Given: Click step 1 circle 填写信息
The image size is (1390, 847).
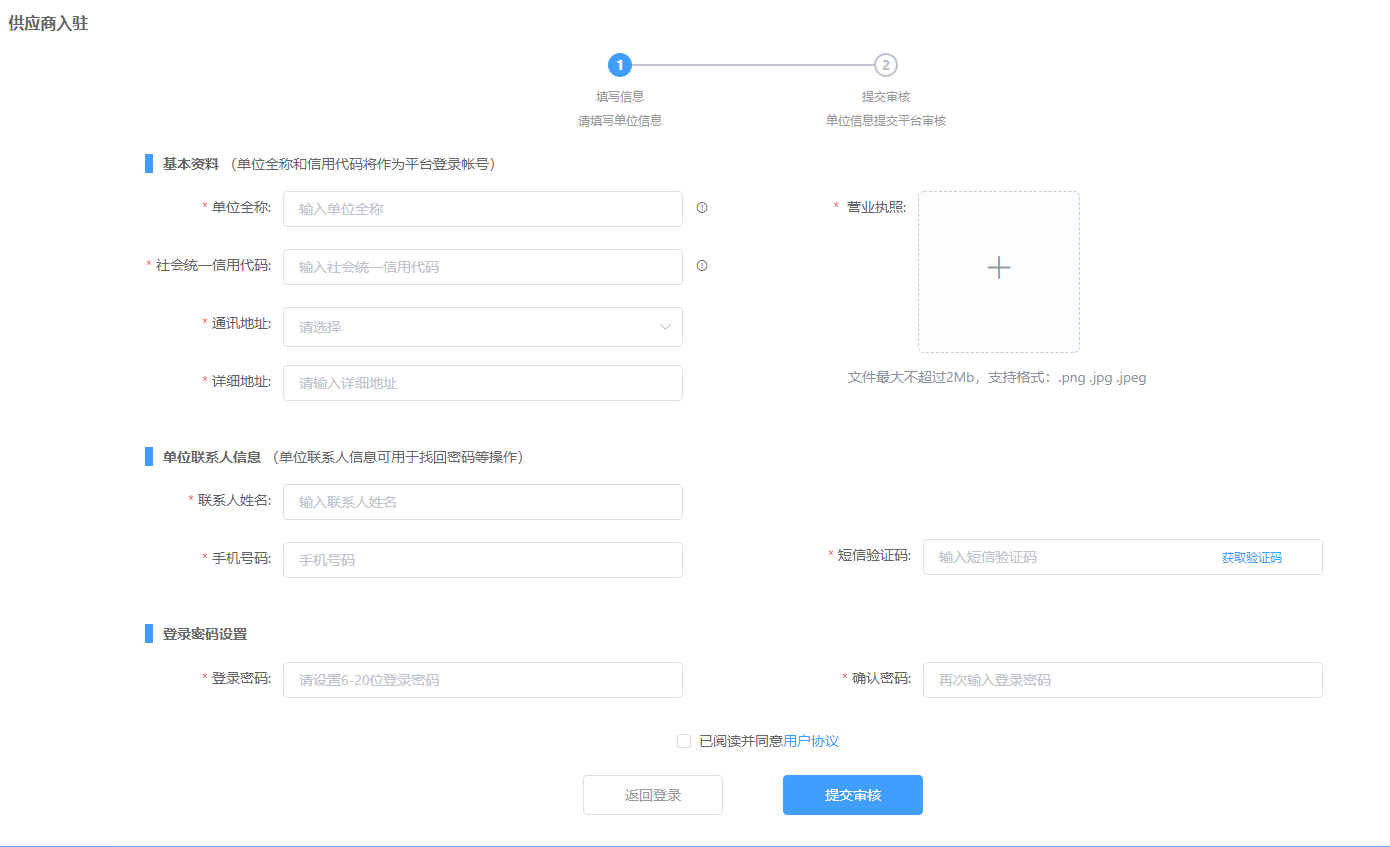Looking at the screenshot, I should (x=620, y=65).
